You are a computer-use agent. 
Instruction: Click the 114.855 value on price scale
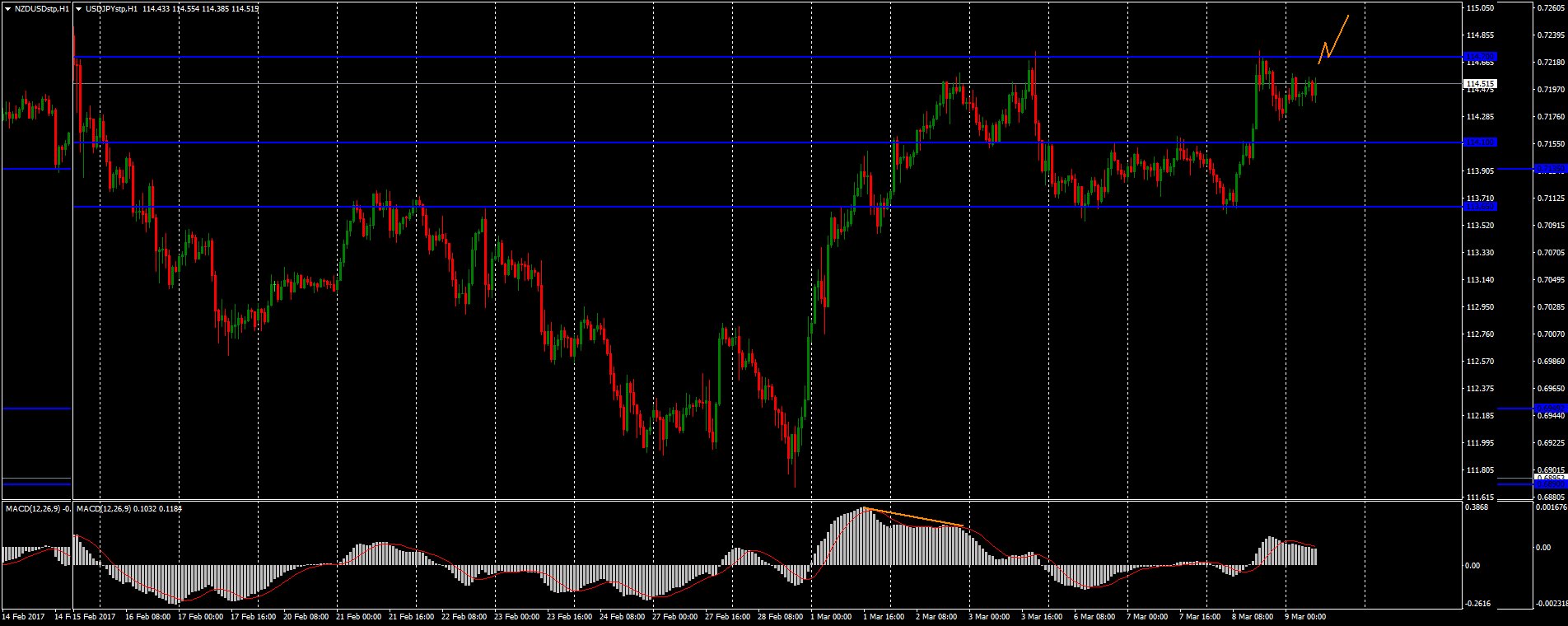pyautogui.click(x=1481, y=35)
